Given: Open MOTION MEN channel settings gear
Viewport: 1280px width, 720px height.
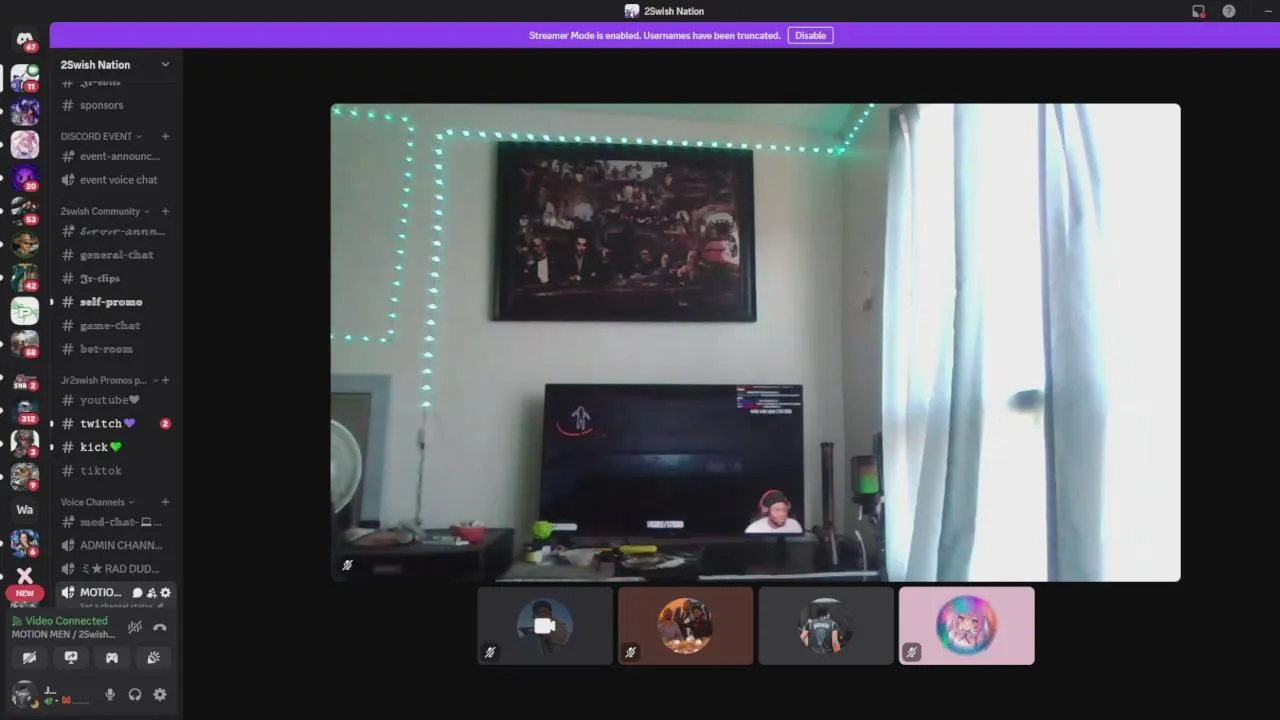Looking at the screenshot, I should click(x=166, y=593).
